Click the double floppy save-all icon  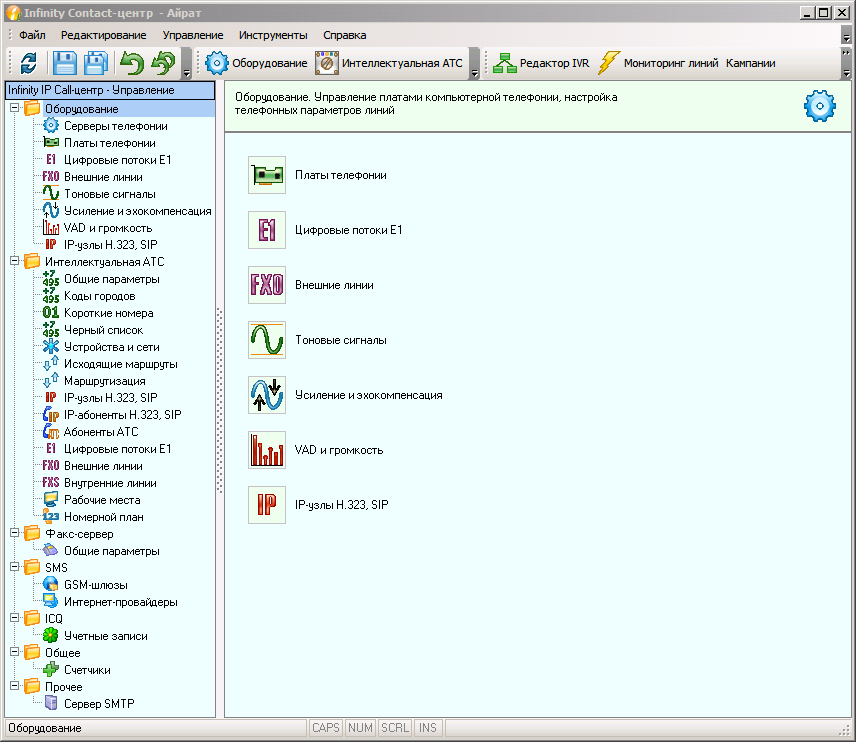(x=96, y=63)
